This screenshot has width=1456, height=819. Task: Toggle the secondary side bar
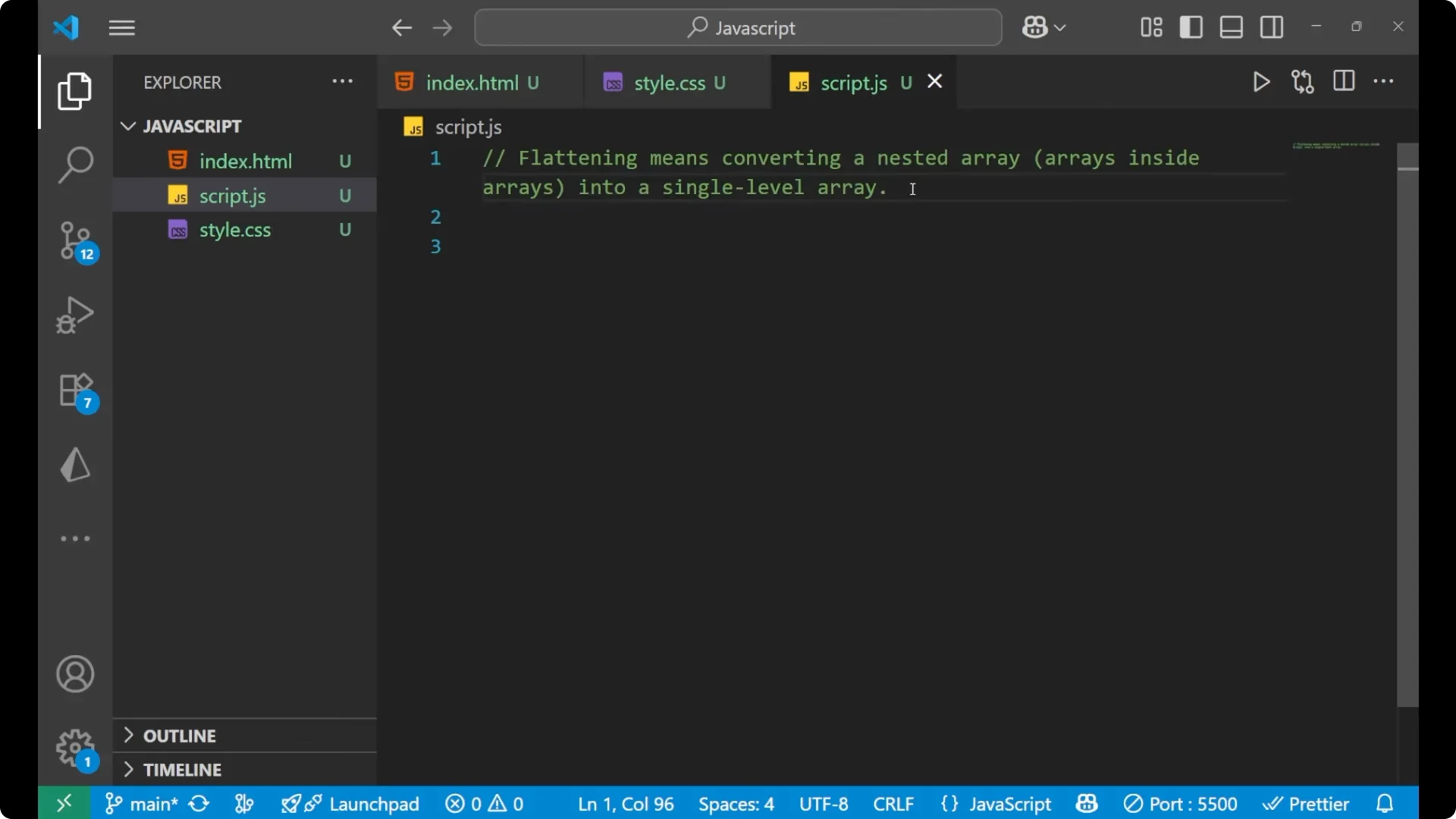1271,27
